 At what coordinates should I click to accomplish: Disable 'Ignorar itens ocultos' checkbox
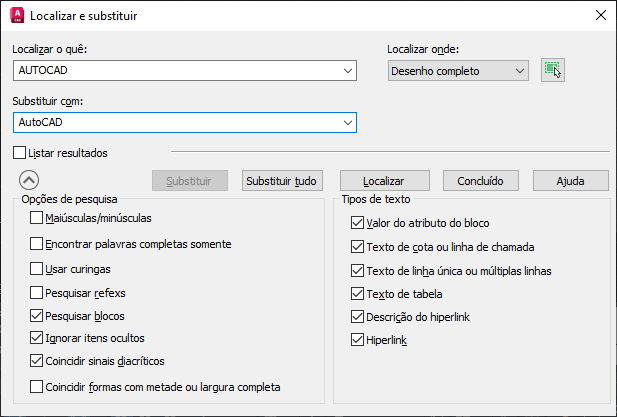pyautogui.click(x=37, y=338)
